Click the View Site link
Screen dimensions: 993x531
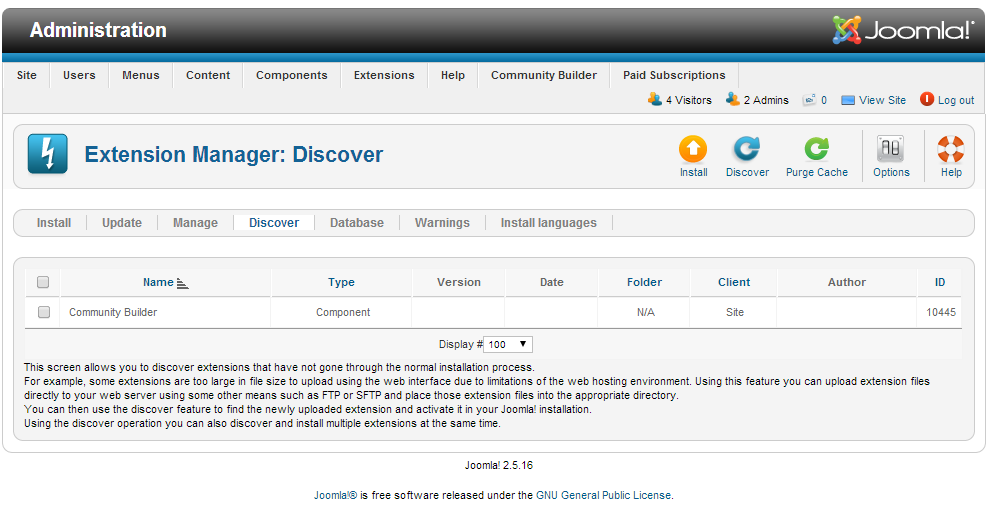pos(882,100)
